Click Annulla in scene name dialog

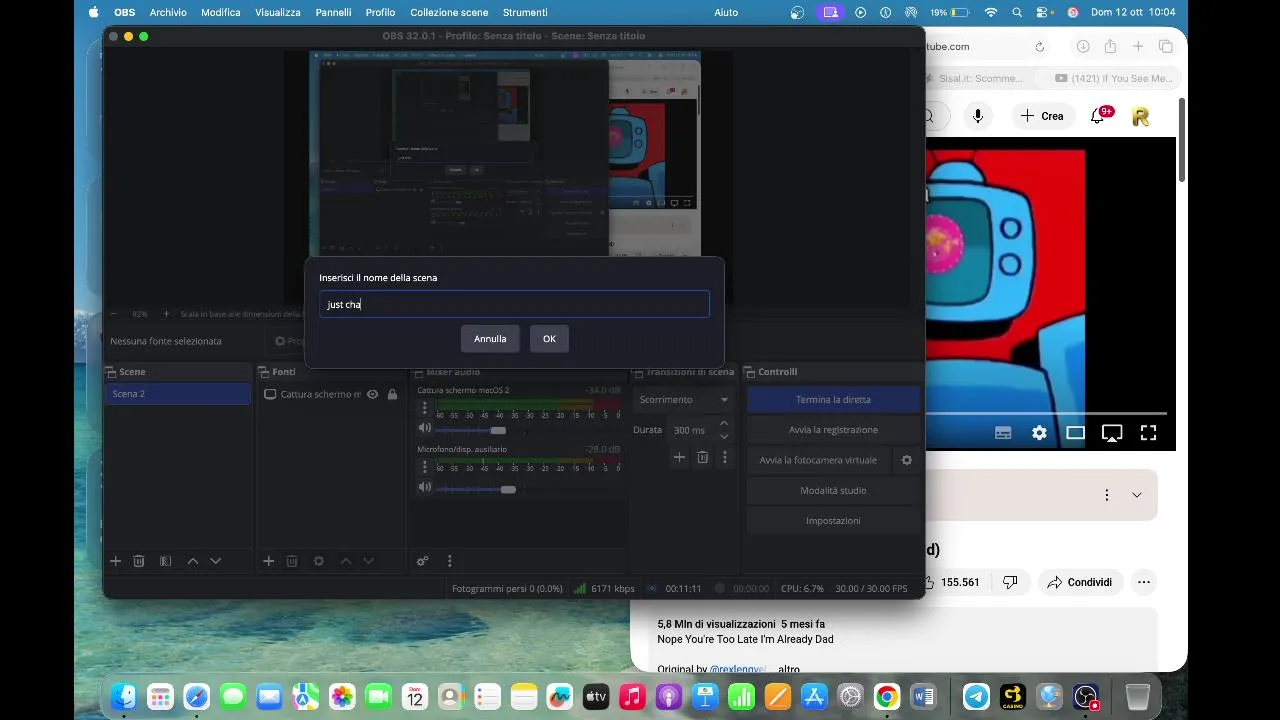pos(490,339)
